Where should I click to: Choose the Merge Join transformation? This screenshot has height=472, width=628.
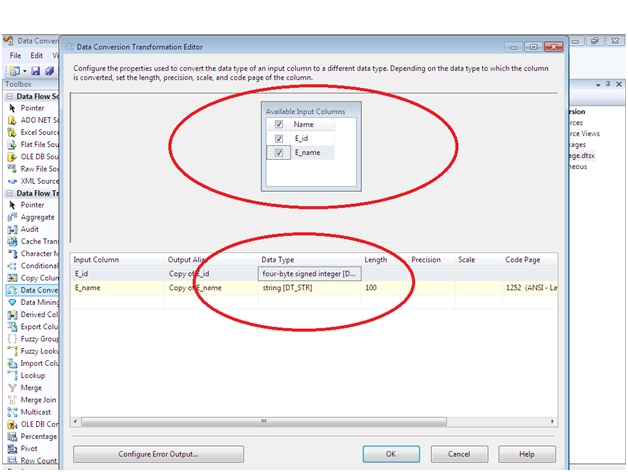point(36,399)
